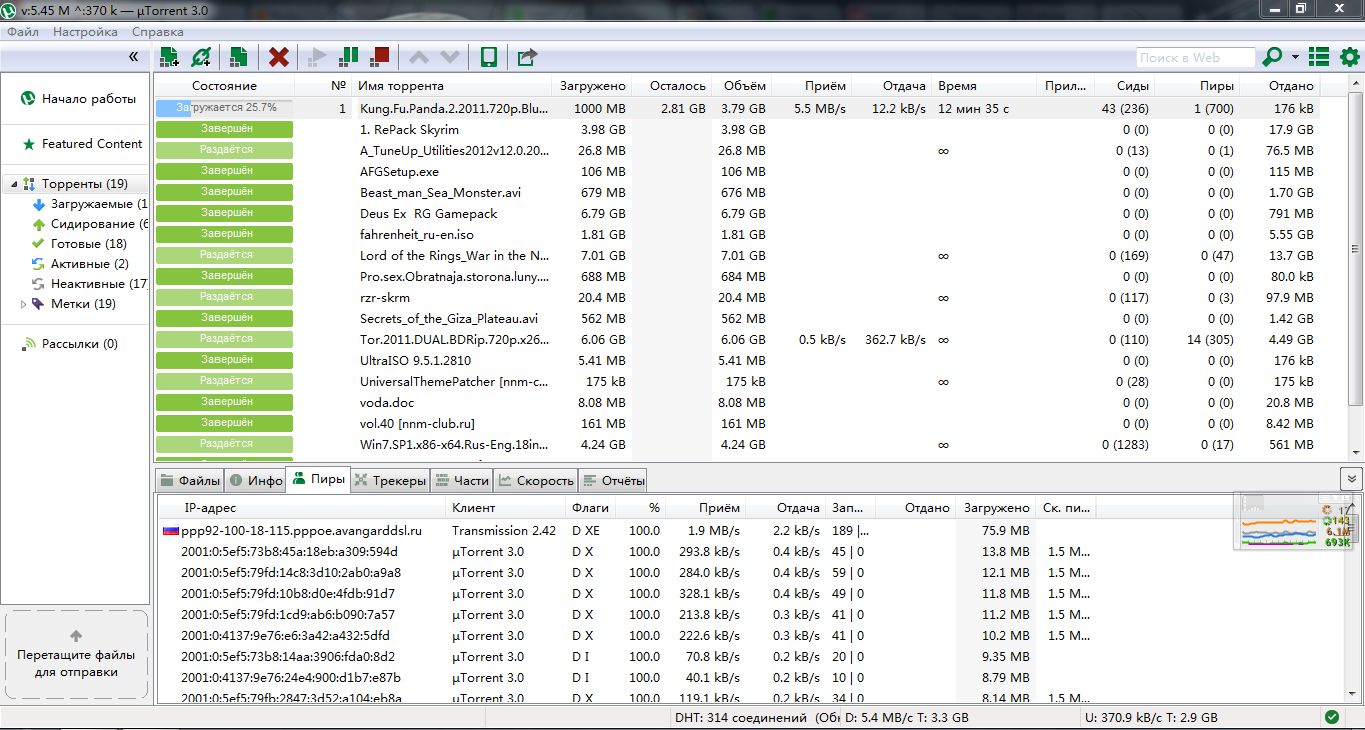Select Сидирование category in sidebar
1365x730 pixels.
click(x=90, y=224)
